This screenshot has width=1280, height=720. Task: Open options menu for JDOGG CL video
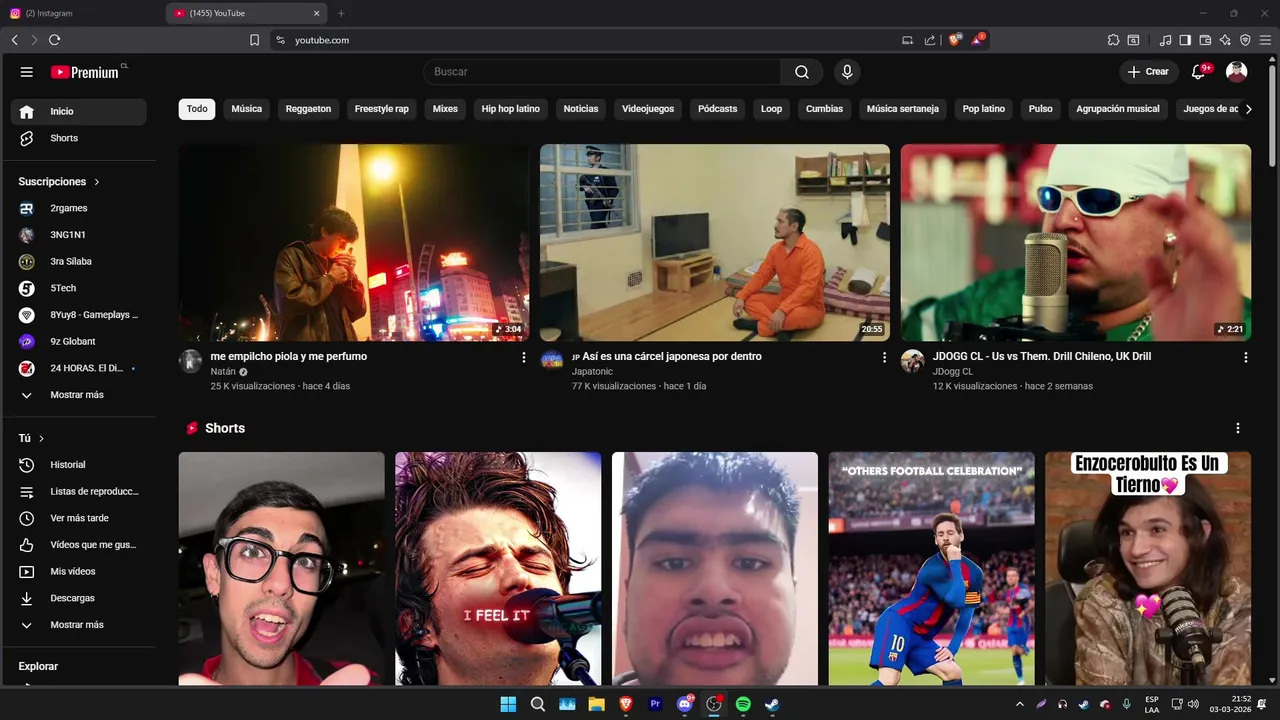pos(1246,357)
